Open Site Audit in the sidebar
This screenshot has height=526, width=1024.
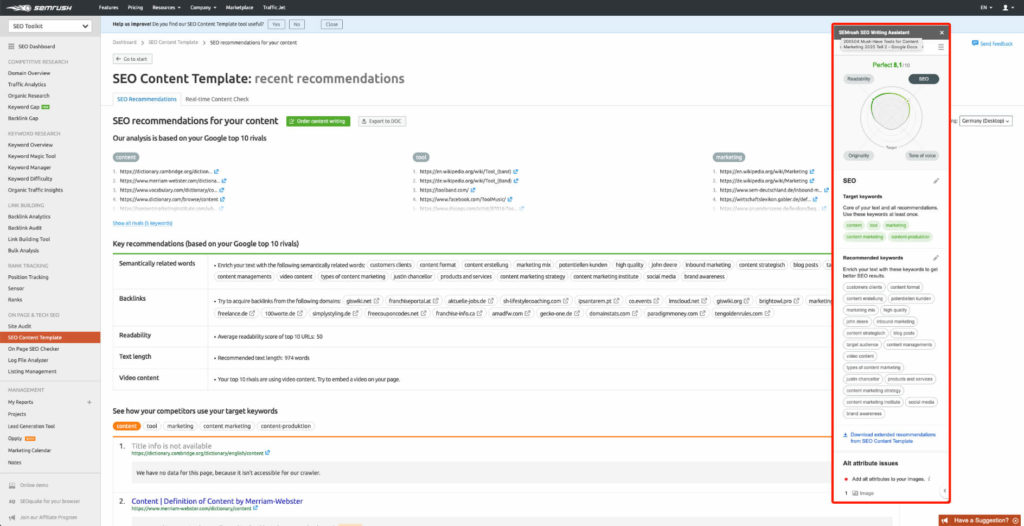[x=20, y=325]
